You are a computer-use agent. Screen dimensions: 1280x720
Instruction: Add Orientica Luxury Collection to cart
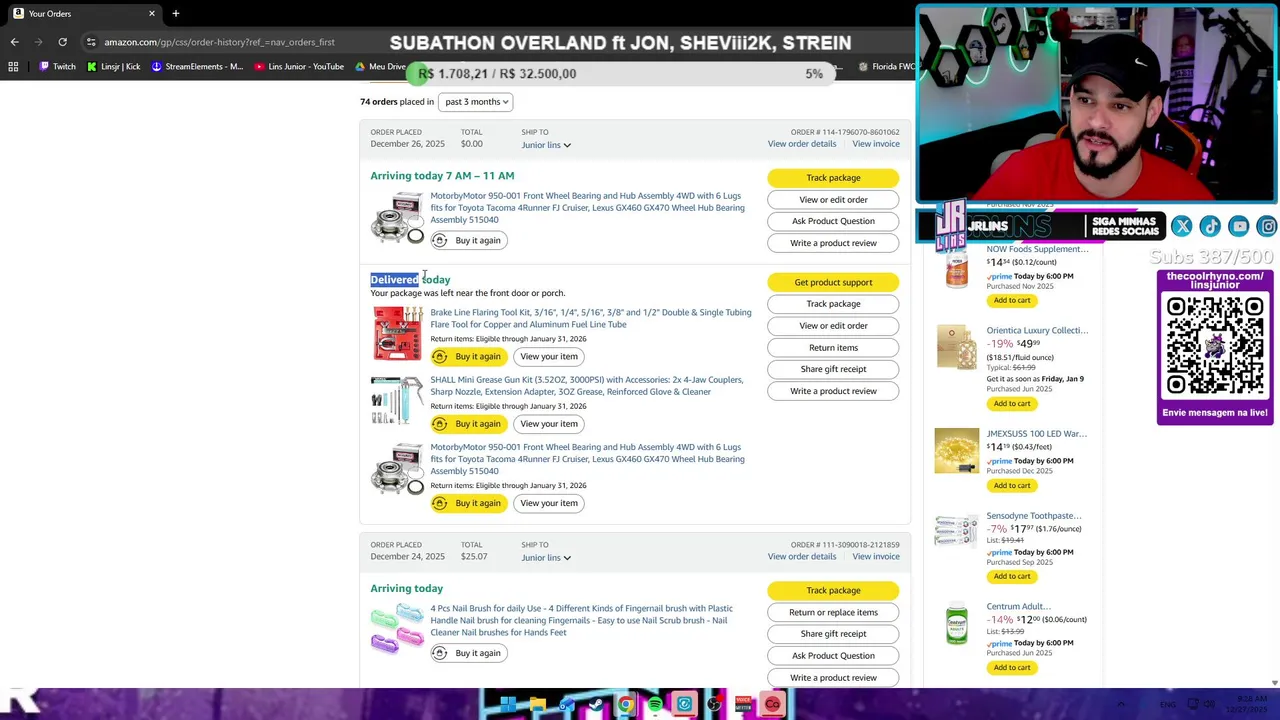tap(1012, 404)
